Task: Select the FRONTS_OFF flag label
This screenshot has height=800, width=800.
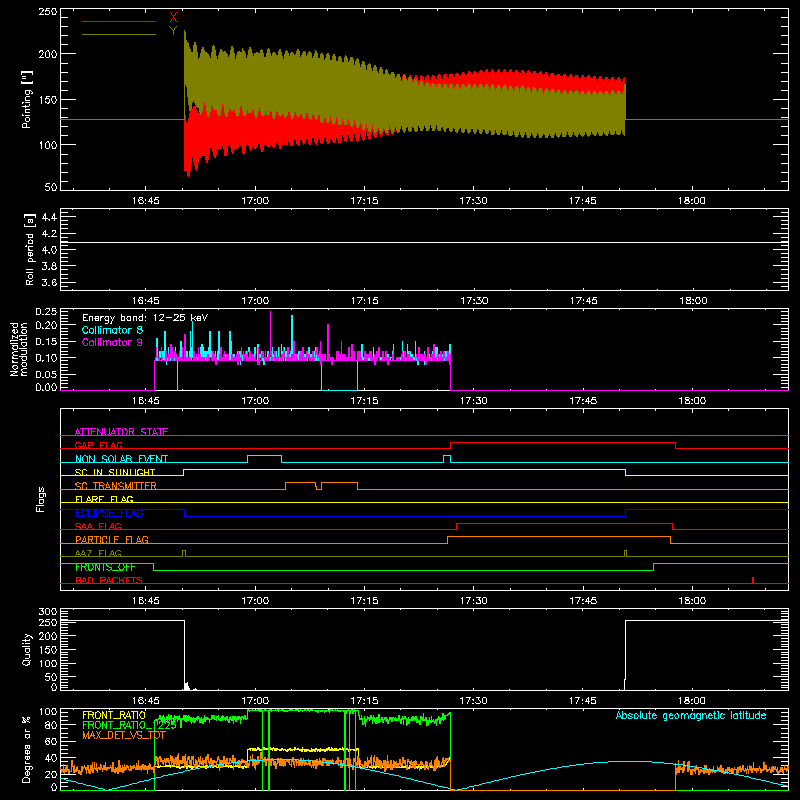Action: [105, 567]
